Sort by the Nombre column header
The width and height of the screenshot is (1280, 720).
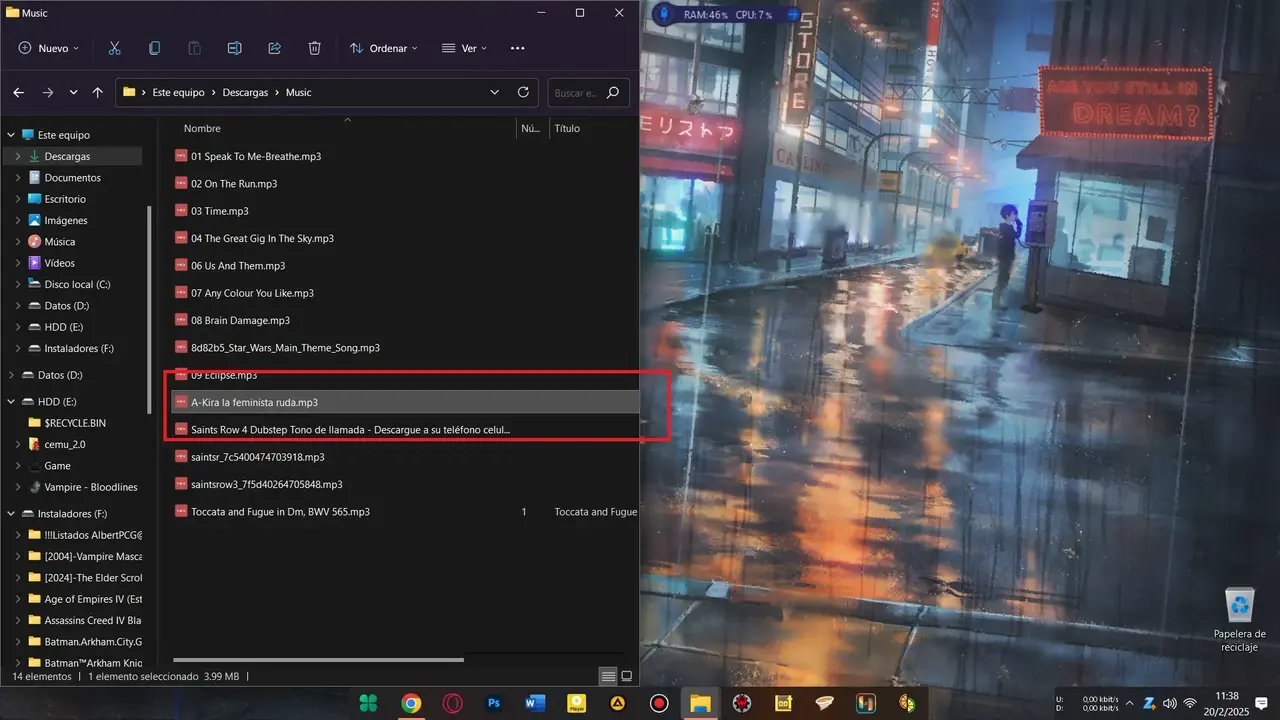point(202,128)
